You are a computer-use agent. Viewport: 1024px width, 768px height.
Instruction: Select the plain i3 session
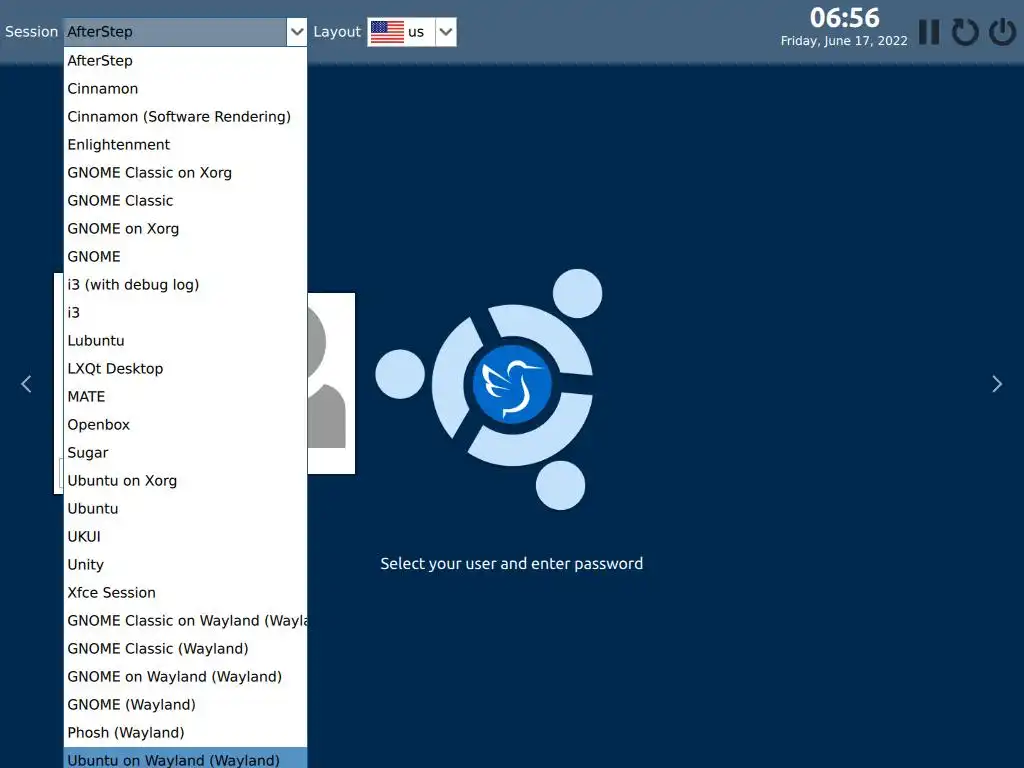pyautogui.click(x=185, y=313)
